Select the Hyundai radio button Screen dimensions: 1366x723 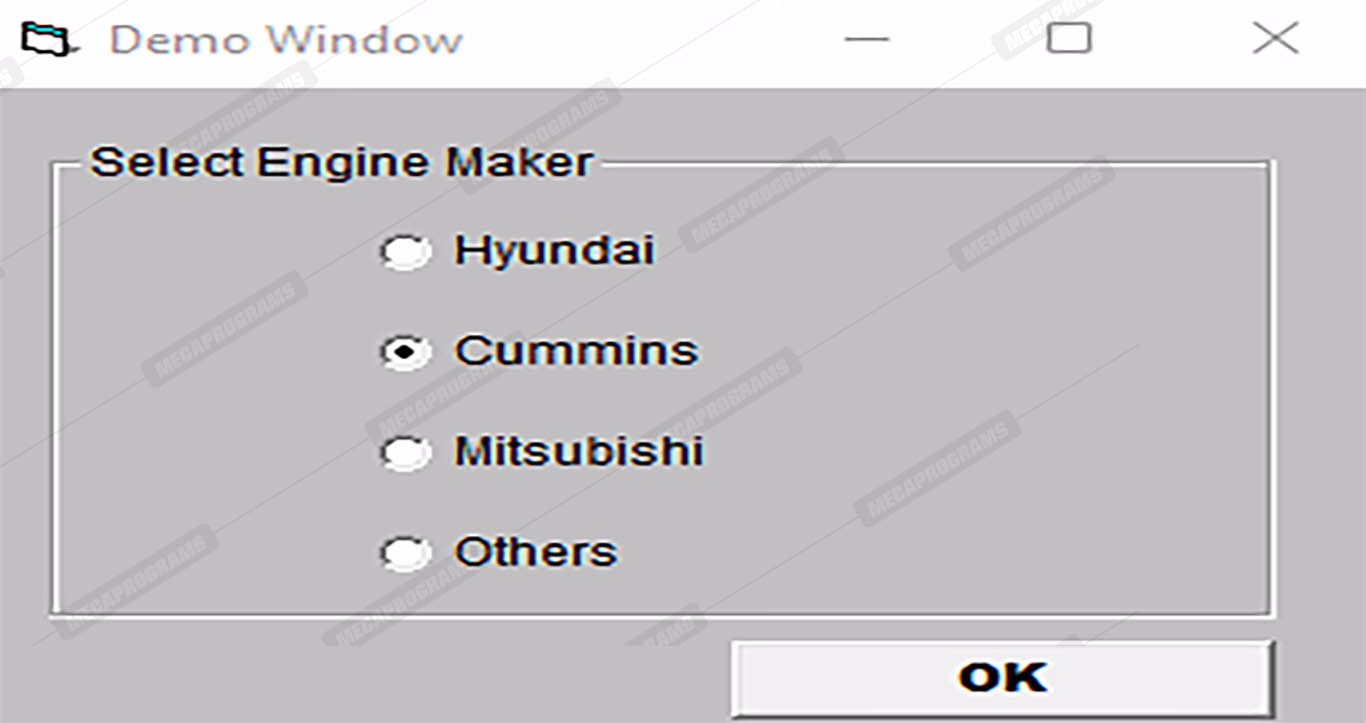(x=405, y=252)
